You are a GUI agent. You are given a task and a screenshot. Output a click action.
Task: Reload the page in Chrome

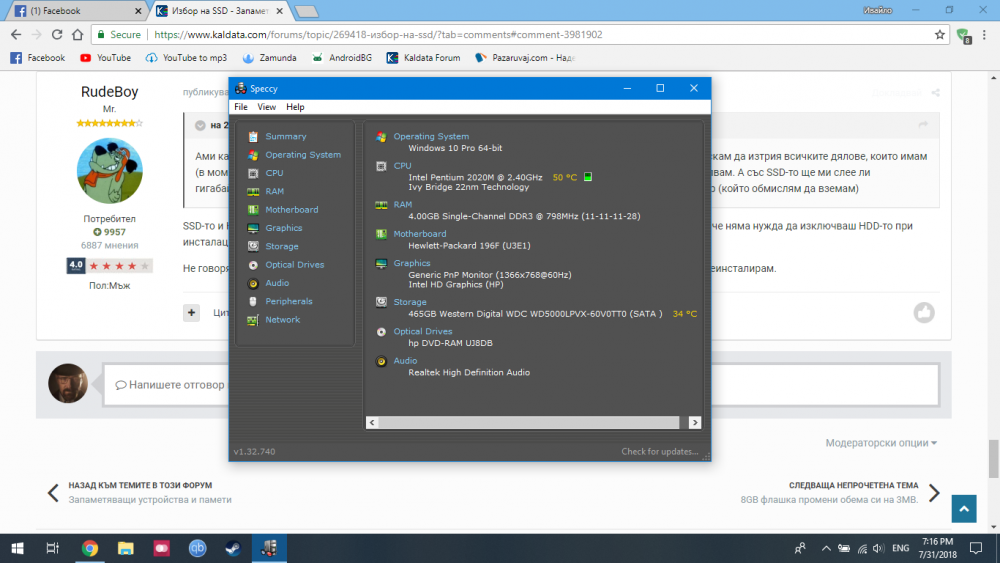(x=57, y=34)
